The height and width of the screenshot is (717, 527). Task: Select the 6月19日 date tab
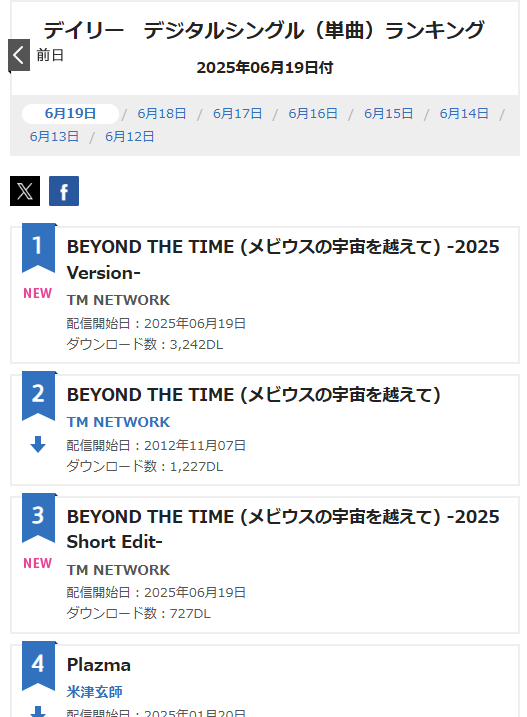click(70, 113)
